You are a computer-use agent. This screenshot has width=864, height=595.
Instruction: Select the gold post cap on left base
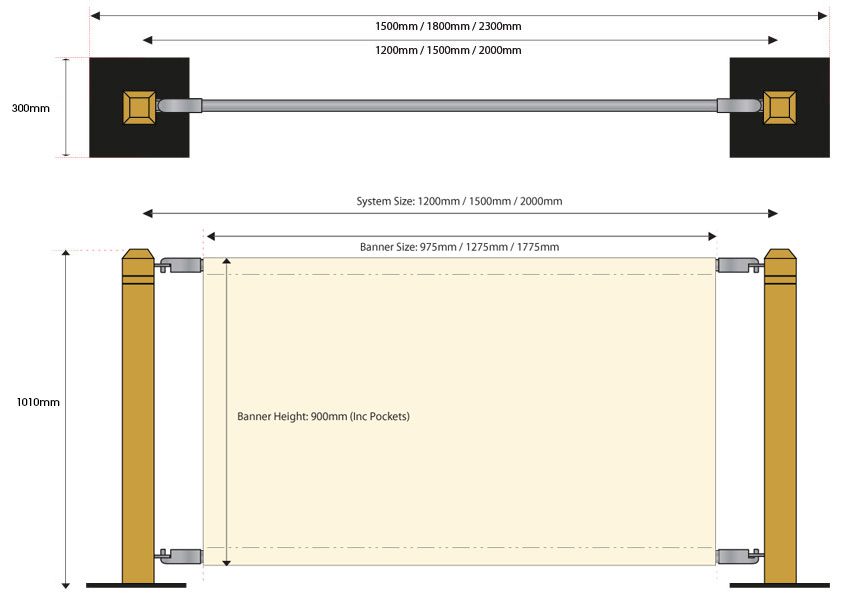139,107
